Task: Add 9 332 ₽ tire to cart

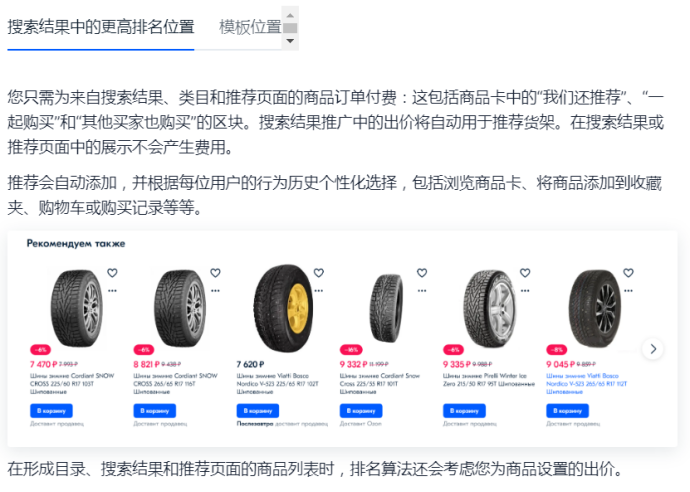Action: (361, 411)
